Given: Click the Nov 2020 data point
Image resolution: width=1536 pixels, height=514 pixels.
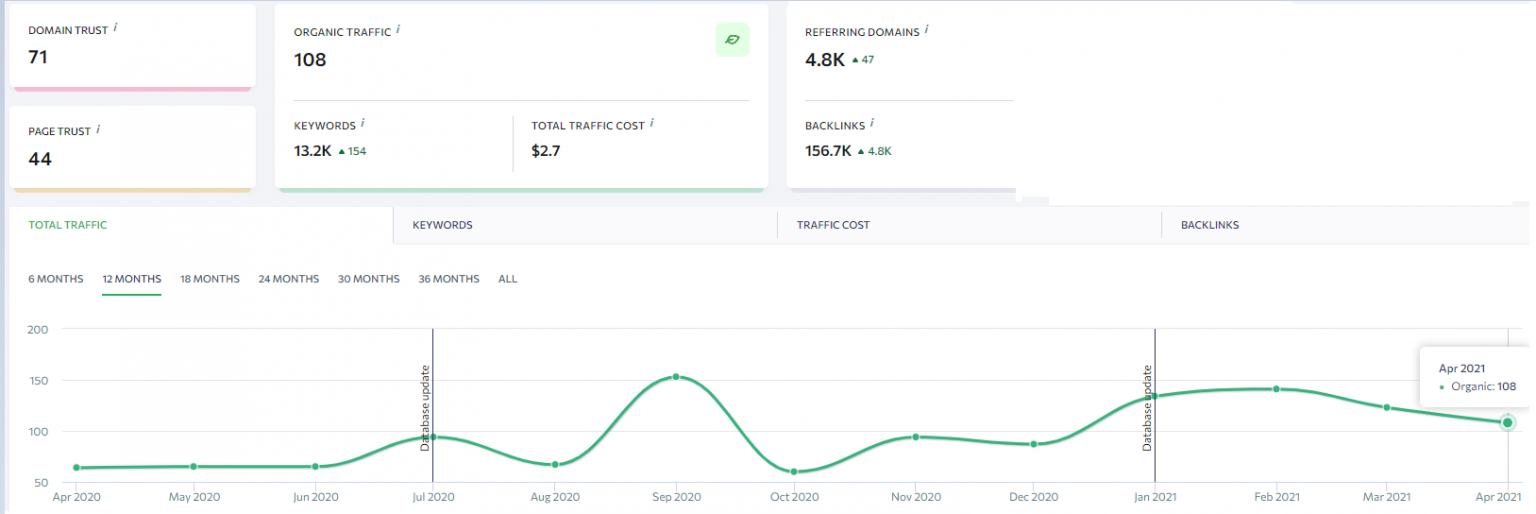Looking at the screenshot, I should (915, 437).
